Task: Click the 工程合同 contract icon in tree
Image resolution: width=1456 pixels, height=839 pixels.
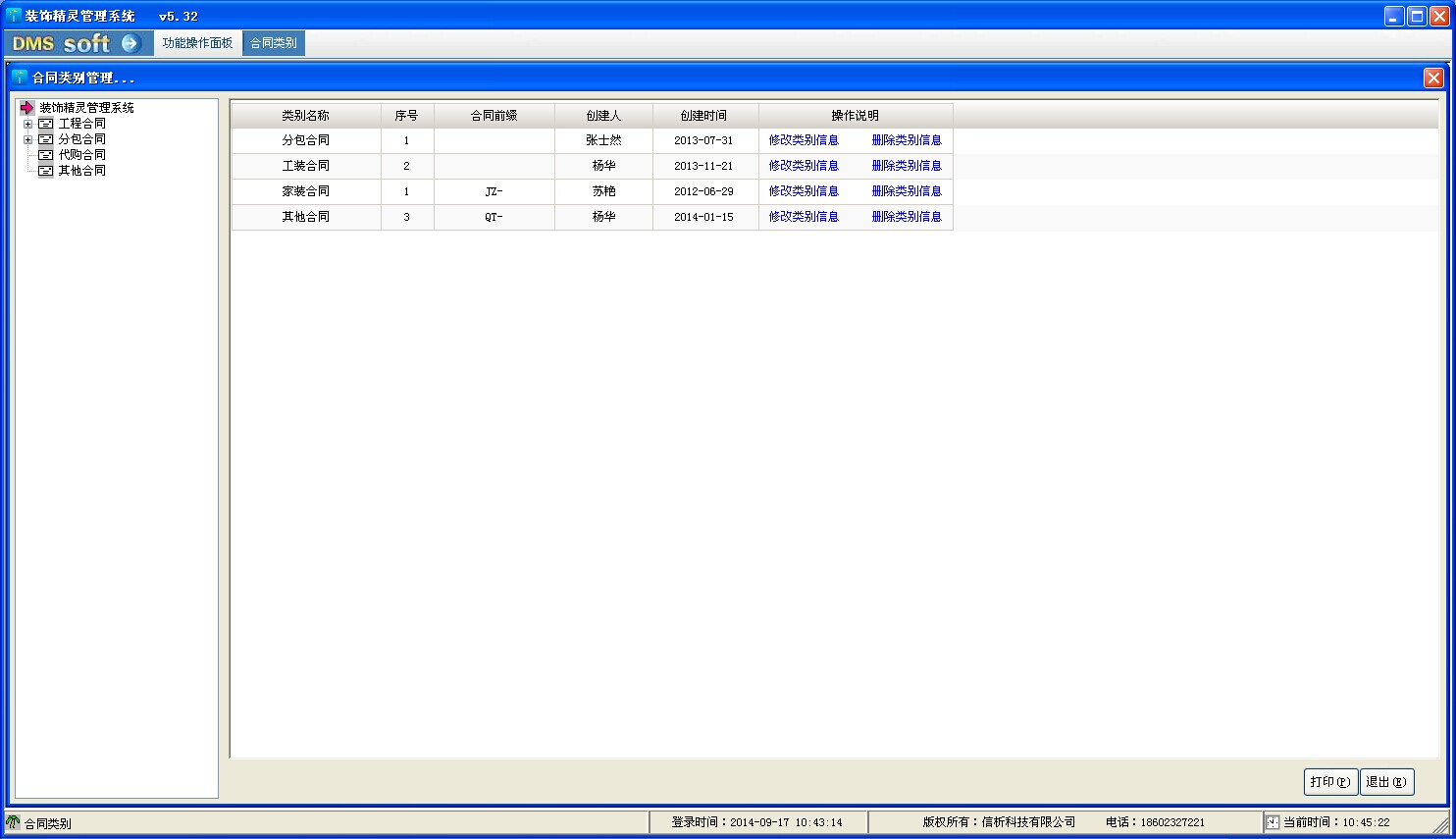Action: pos(45,124)
